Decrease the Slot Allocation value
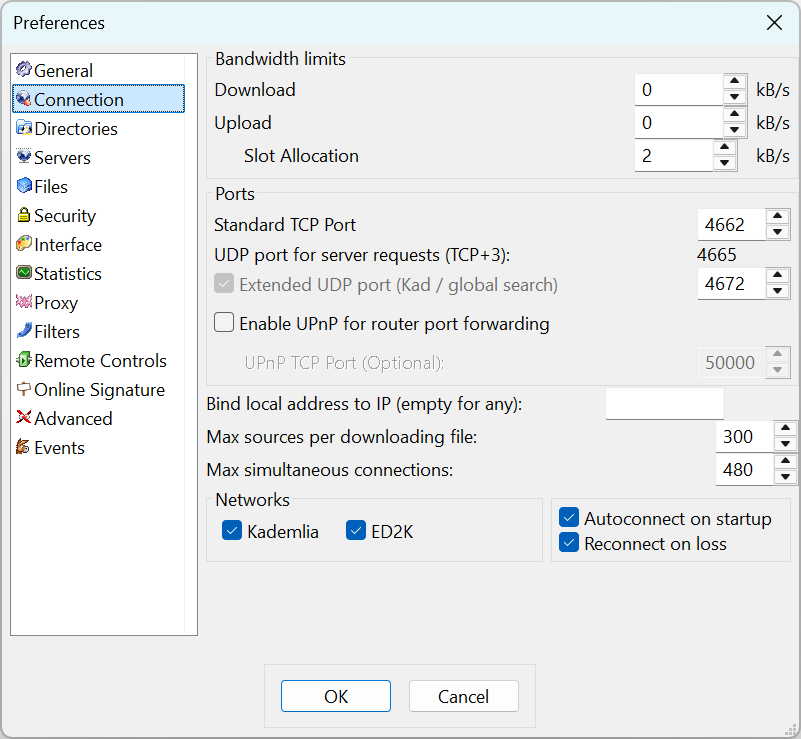Image resolution: width=801 pixels, height=739 pixels. 724,163
